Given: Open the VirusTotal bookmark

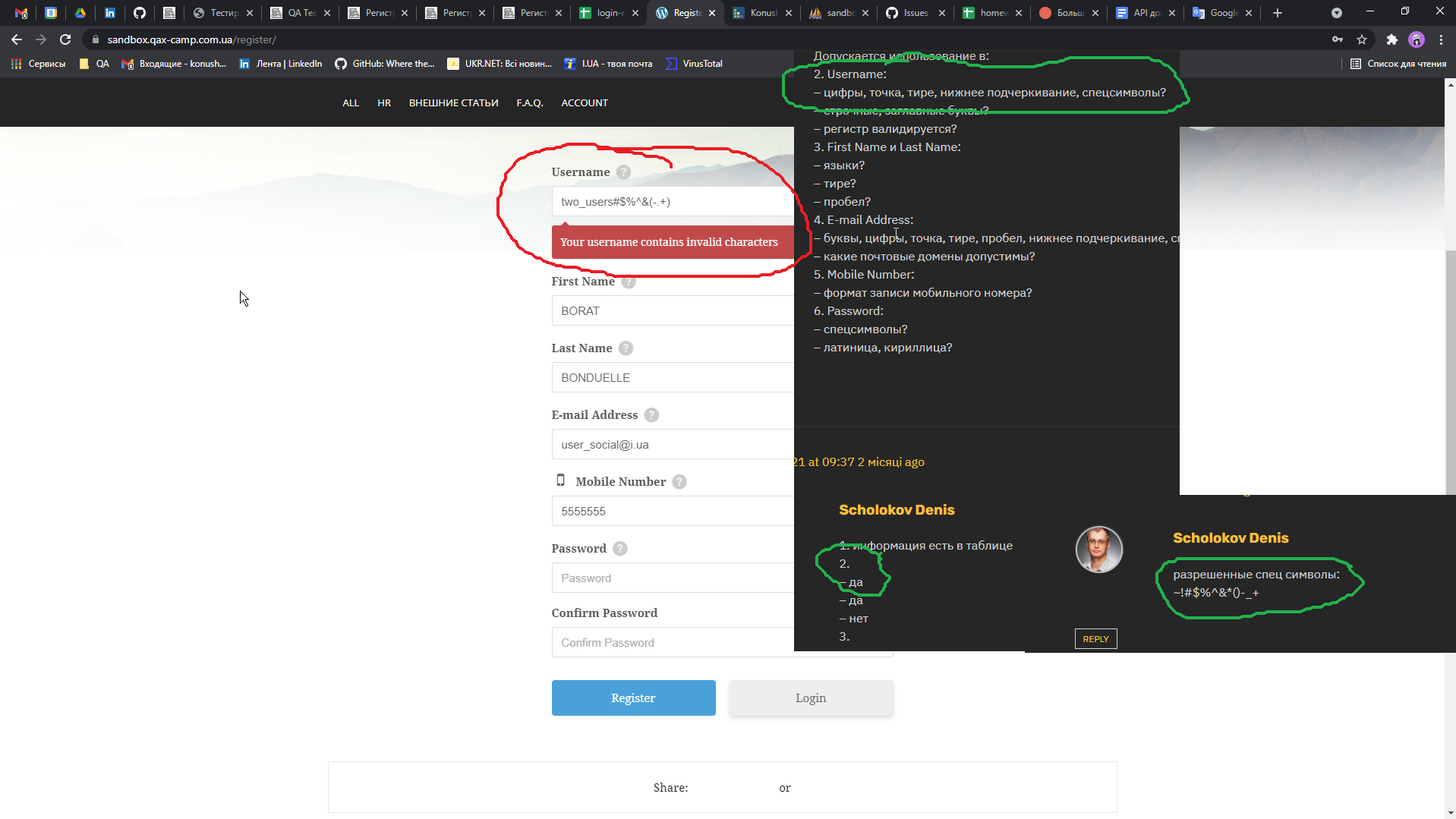Looking at the screenshot, I should pos(694,64).
